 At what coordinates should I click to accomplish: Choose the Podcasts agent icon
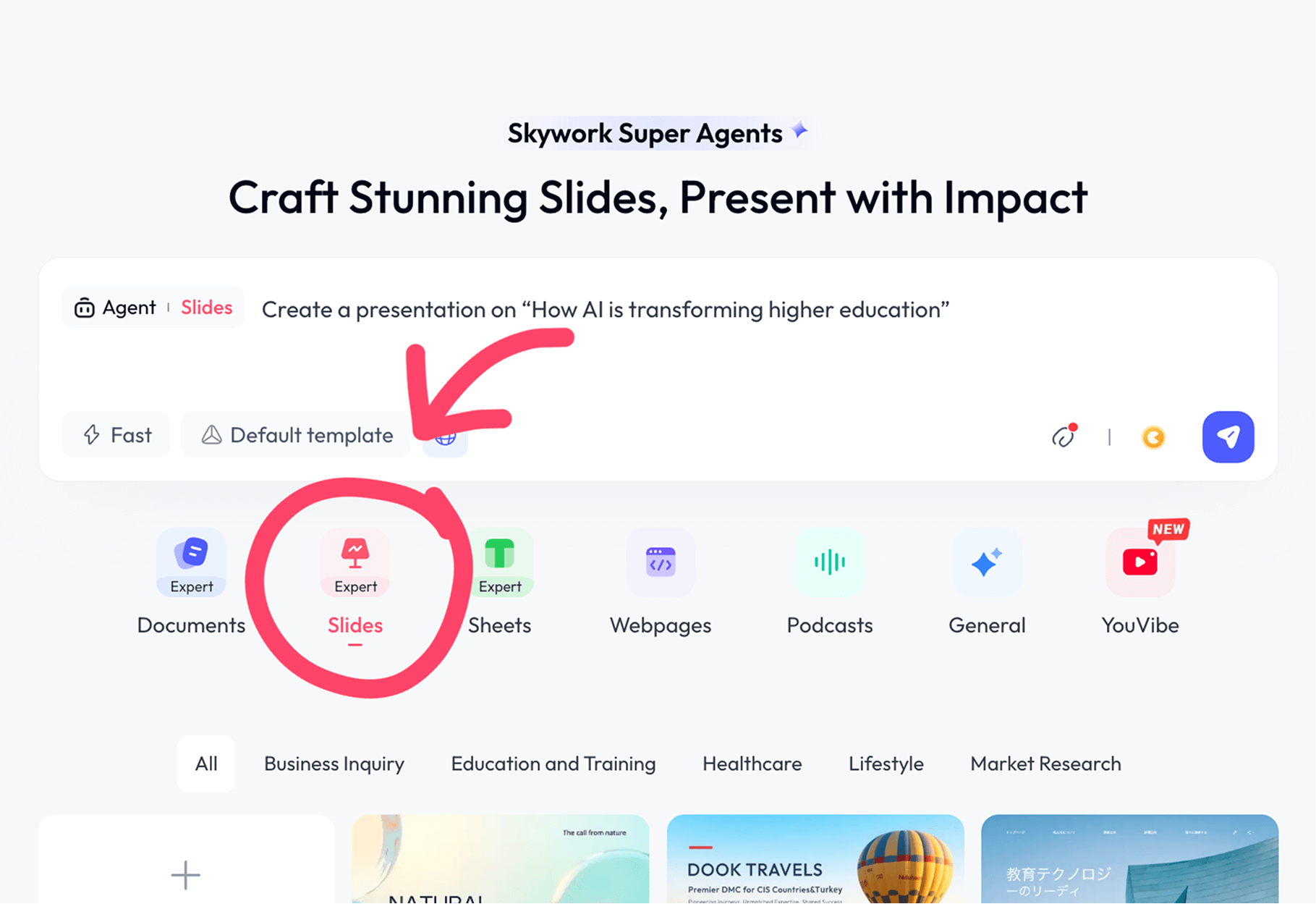pyautogui.click(x=829, y=562)
